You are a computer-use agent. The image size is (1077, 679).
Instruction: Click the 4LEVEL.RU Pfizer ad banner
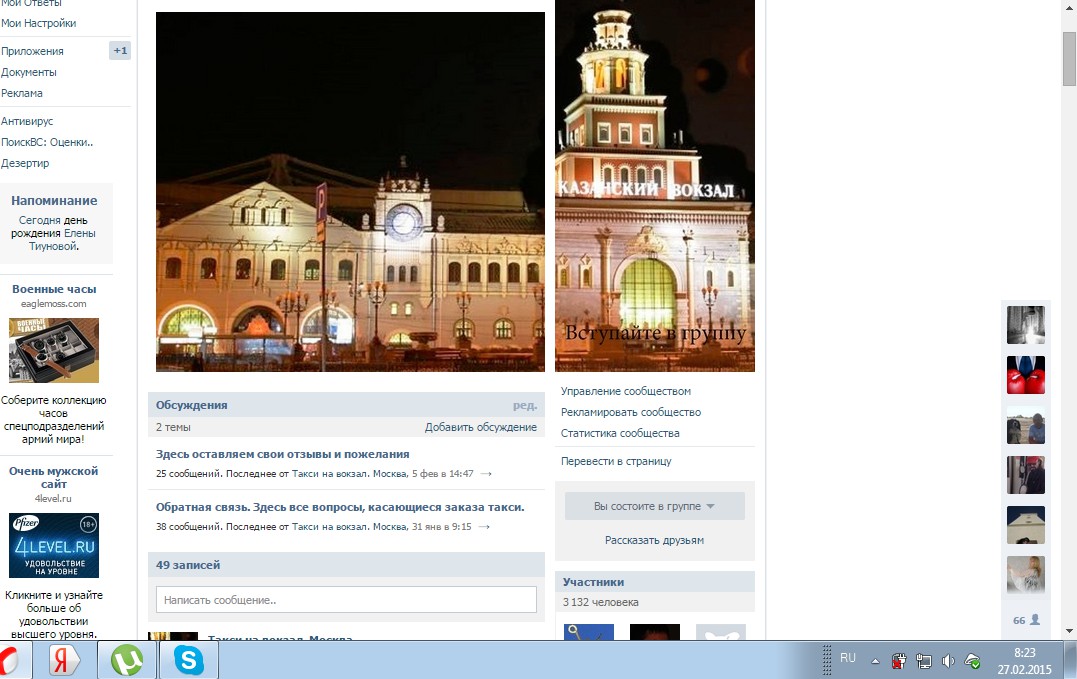[x=54, y=545]
